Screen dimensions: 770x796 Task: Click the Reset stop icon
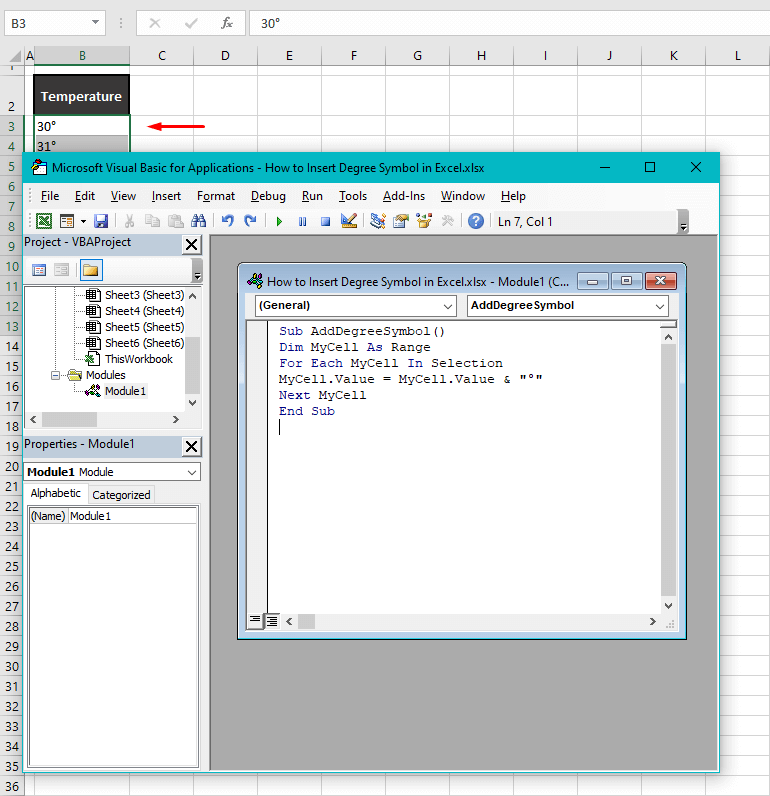325,221
